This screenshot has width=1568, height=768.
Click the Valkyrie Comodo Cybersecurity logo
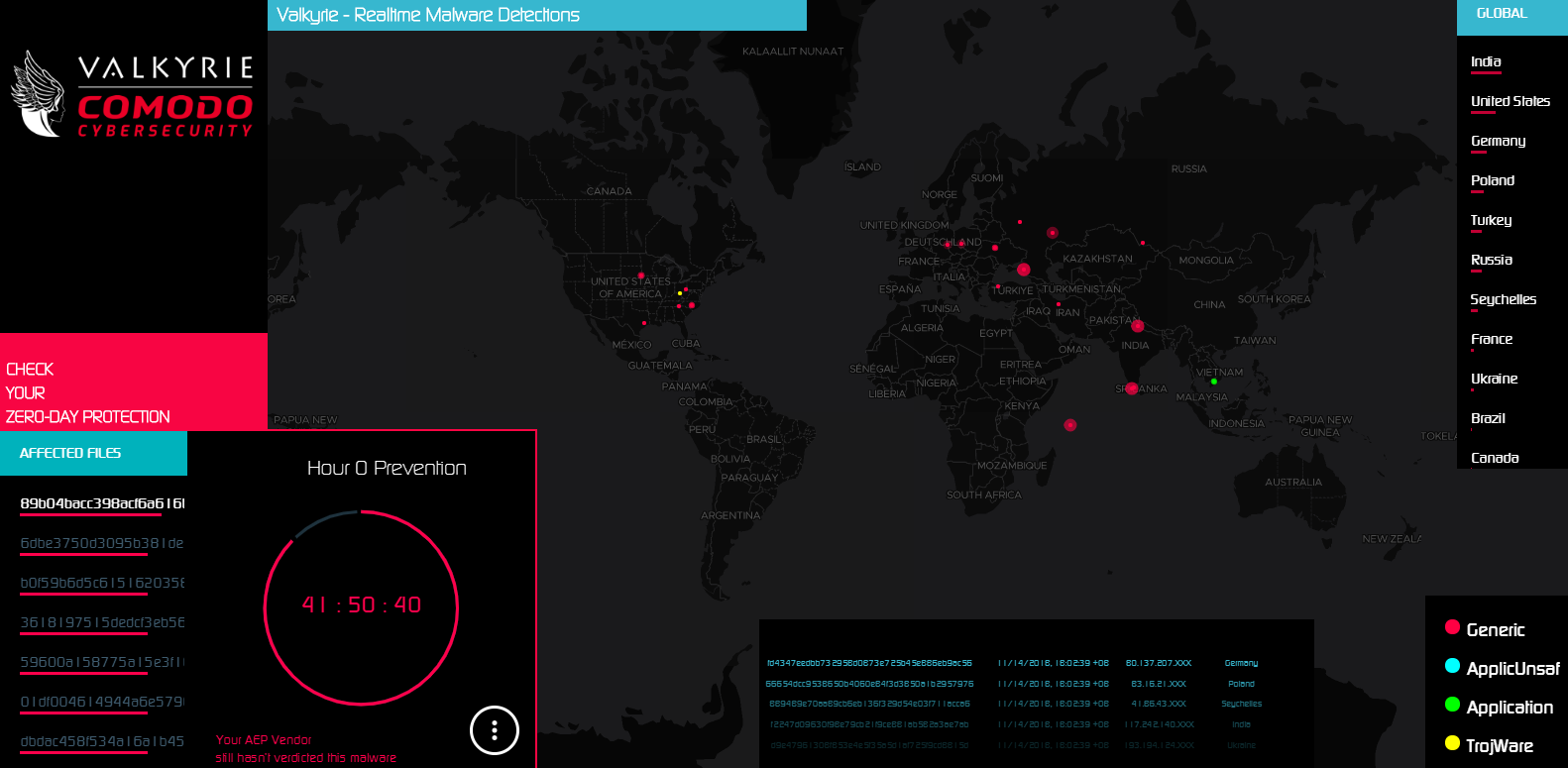pyautogui.click(x=132, y=94)
